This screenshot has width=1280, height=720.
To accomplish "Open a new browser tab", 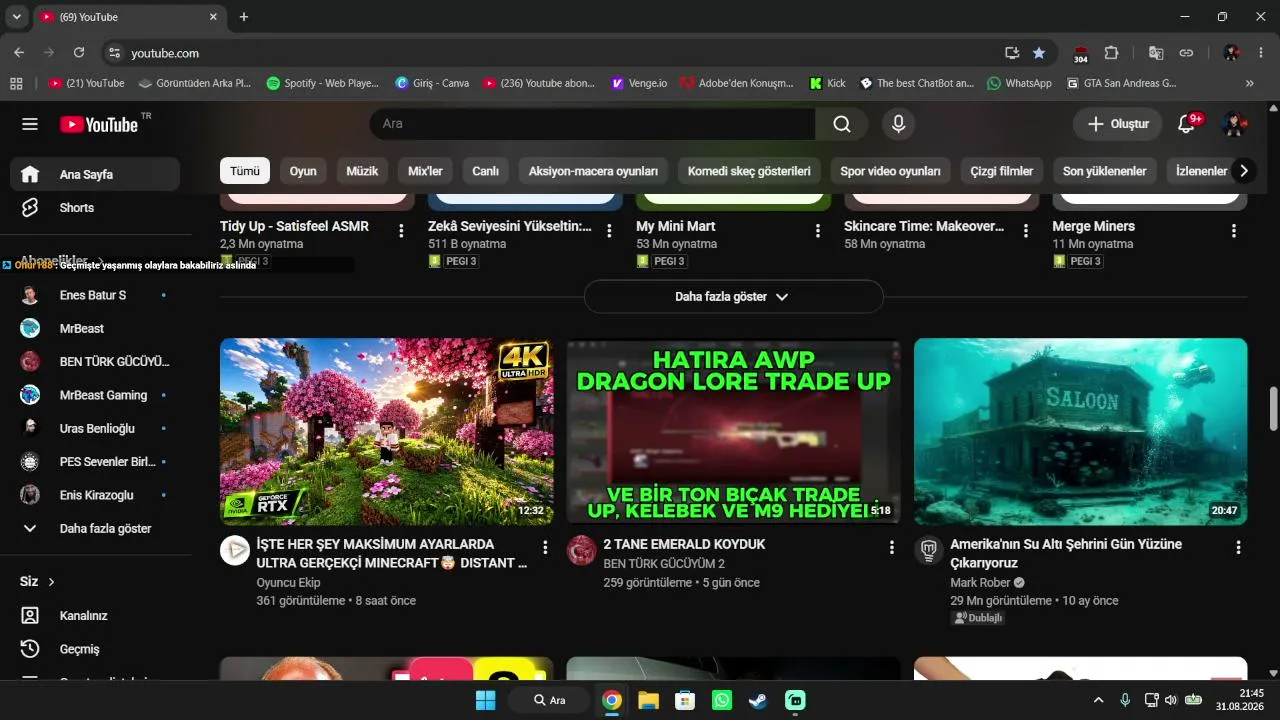I will [244, 17].
